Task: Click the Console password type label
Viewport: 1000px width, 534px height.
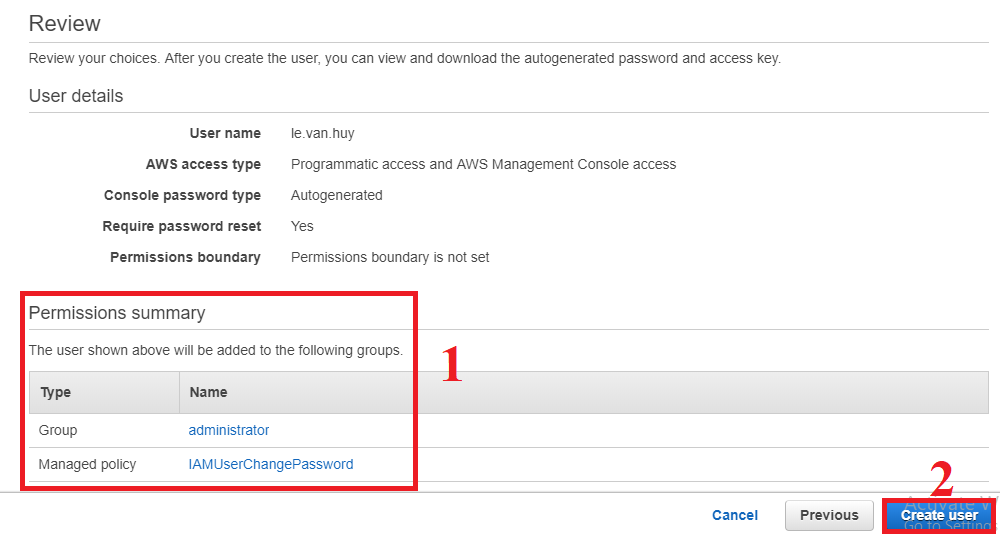Action: tap(182, 195)
